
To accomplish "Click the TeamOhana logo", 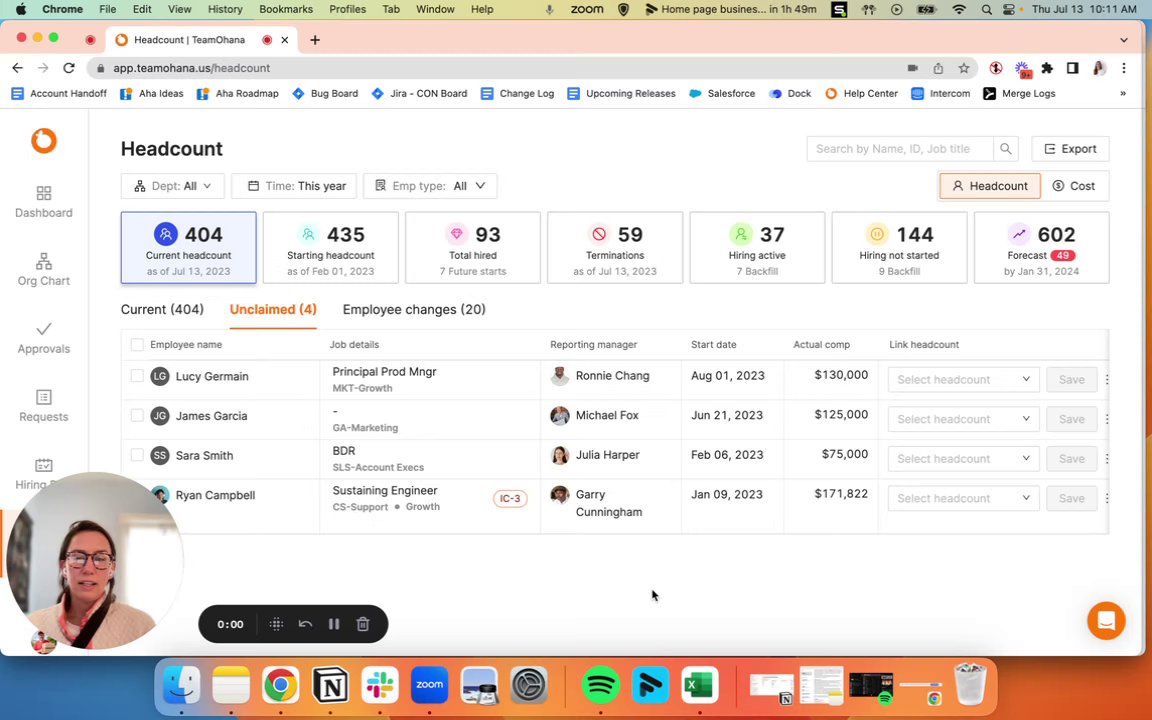I will point(43,140).
